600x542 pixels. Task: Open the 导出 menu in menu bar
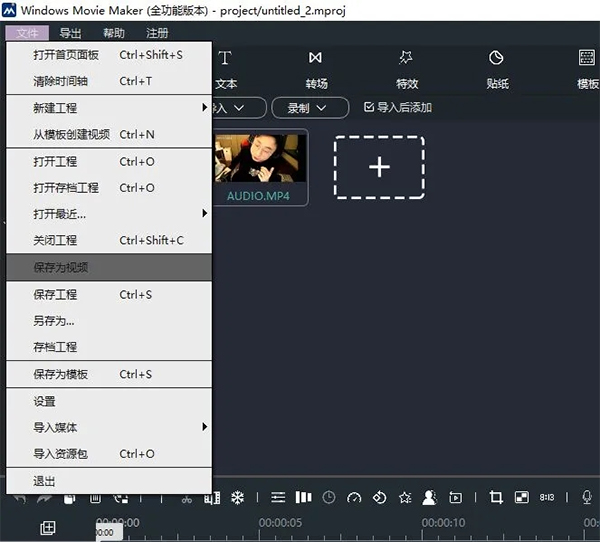[x=71, y=33]
